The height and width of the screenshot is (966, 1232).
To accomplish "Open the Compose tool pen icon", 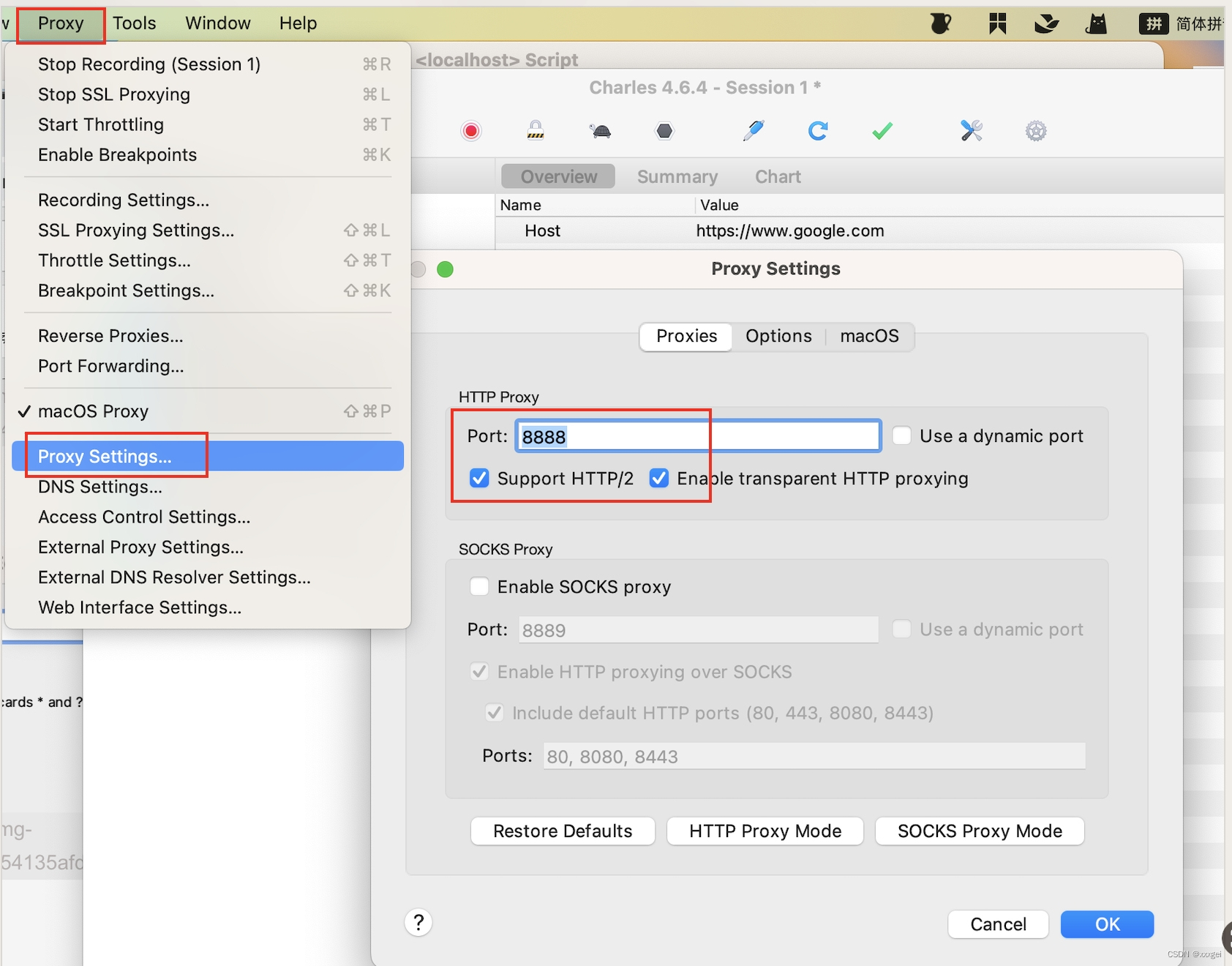I will pyautogui.click(x=754, y=130).
